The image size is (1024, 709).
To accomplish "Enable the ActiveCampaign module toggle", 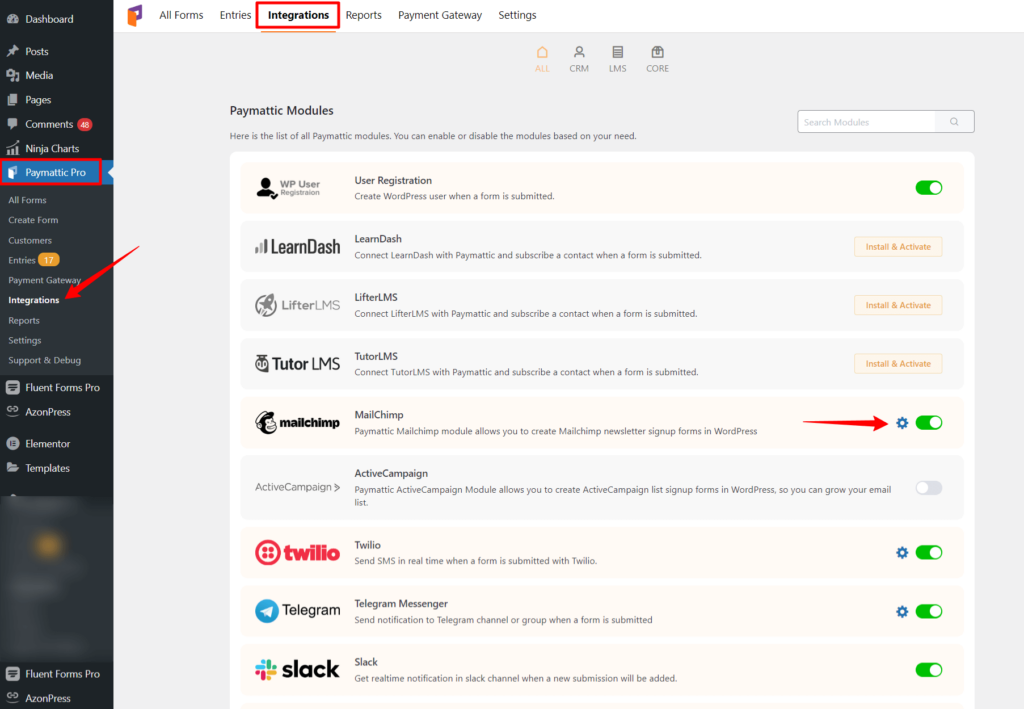I will click(928, 487).
